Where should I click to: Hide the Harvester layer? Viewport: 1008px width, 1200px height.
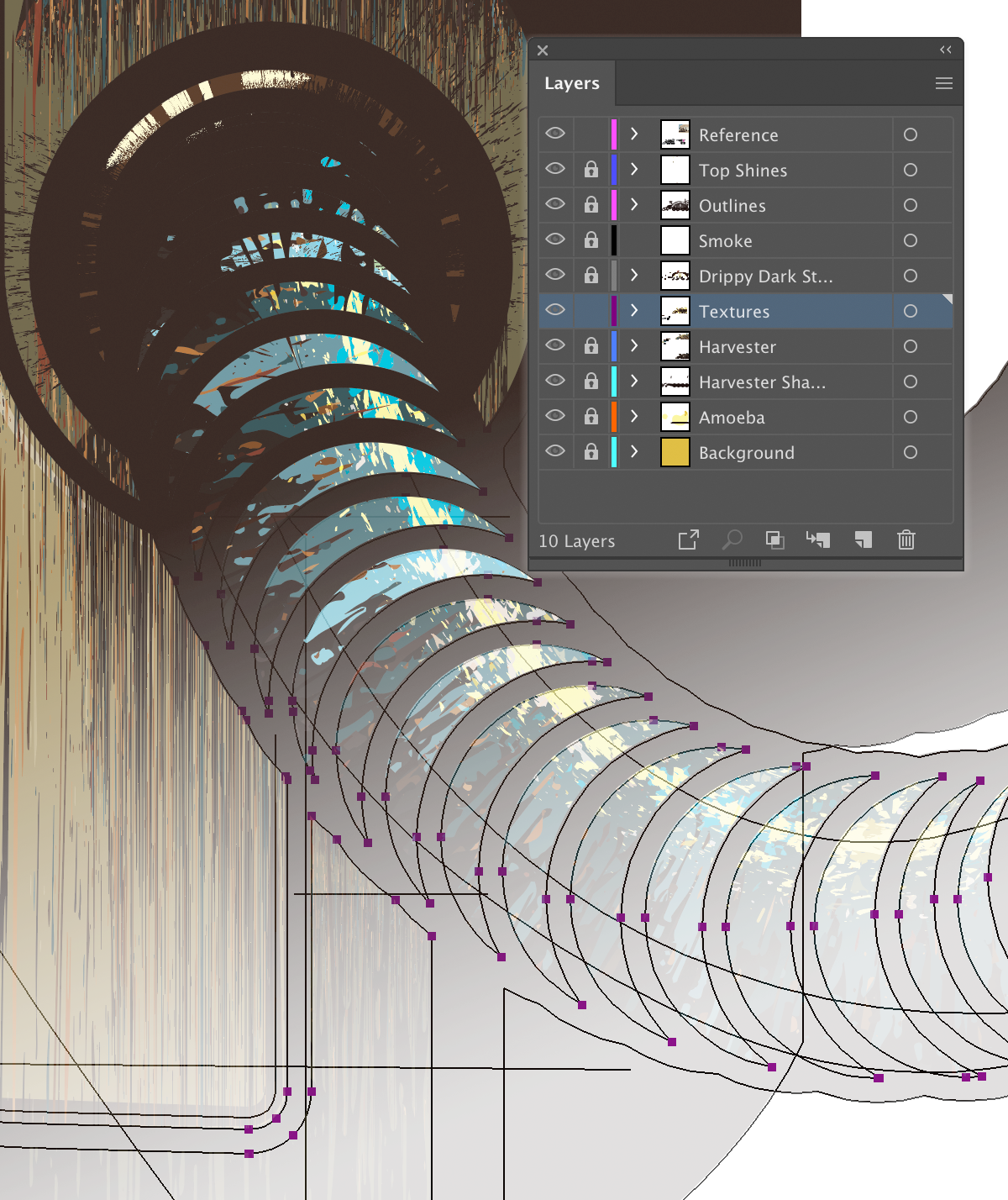click(555, 345)
